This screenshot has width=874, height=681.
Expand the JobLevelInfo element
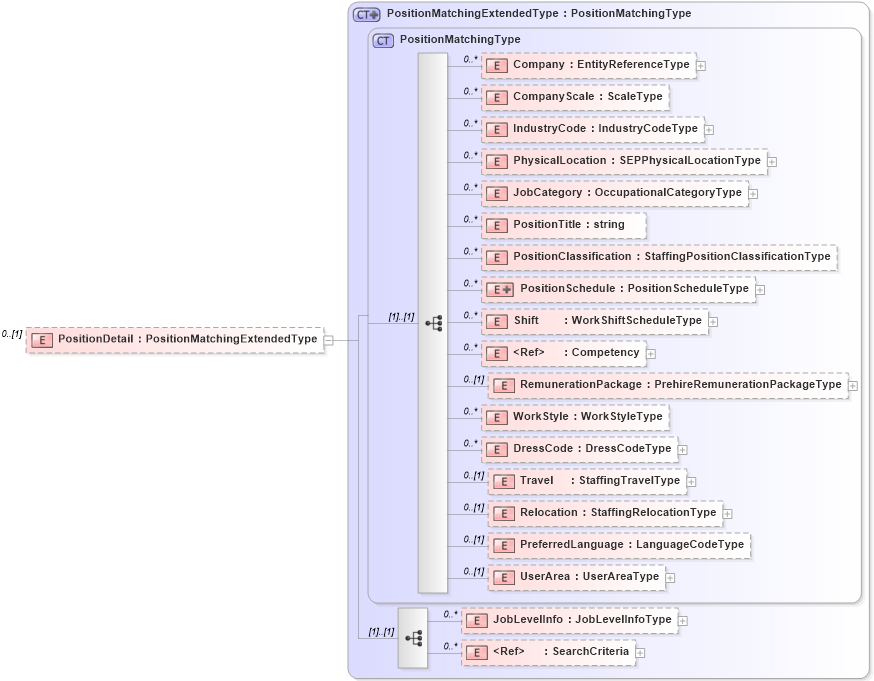[x=684, y=620]
